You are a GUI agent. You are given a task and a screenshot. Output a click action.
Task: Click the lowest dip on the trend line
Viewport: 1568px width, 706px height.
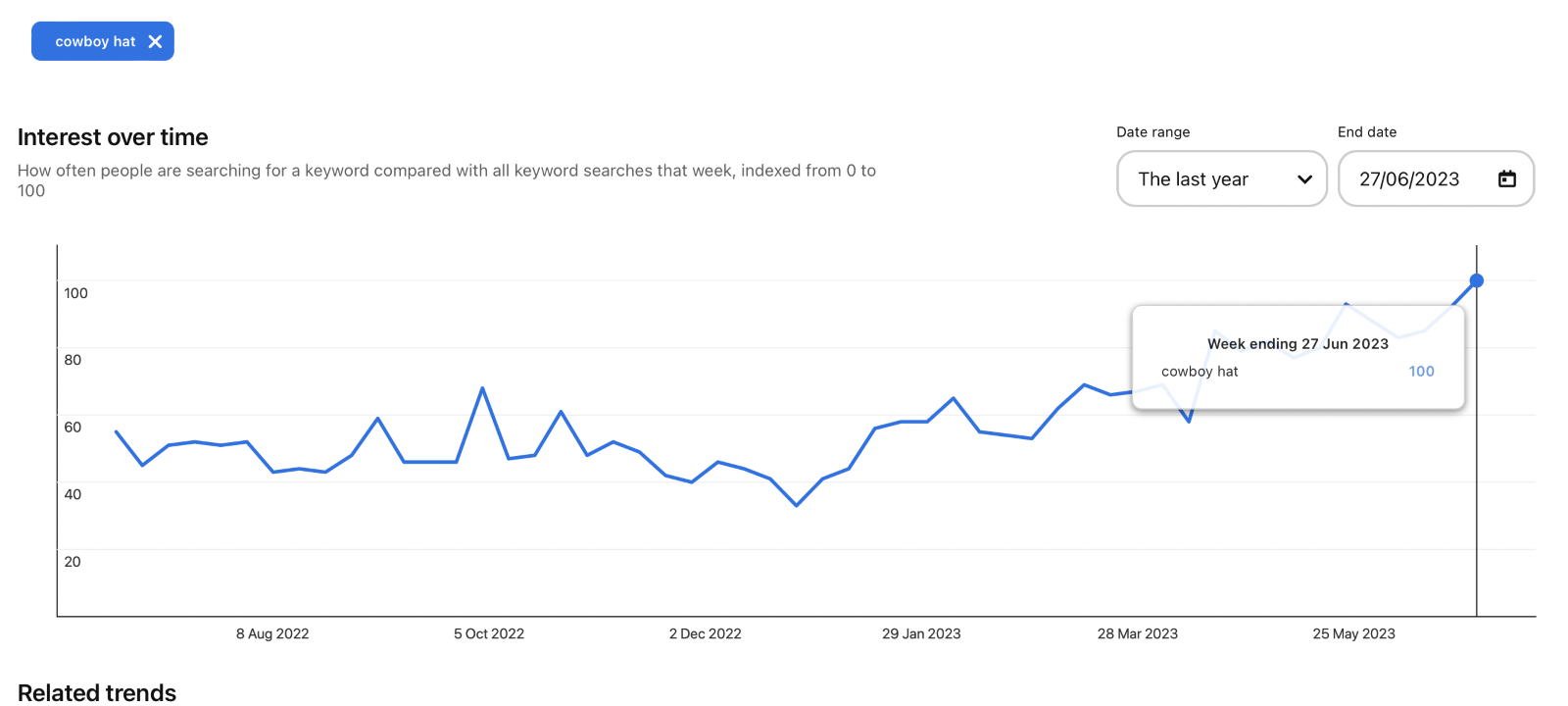tap(797, 505)
